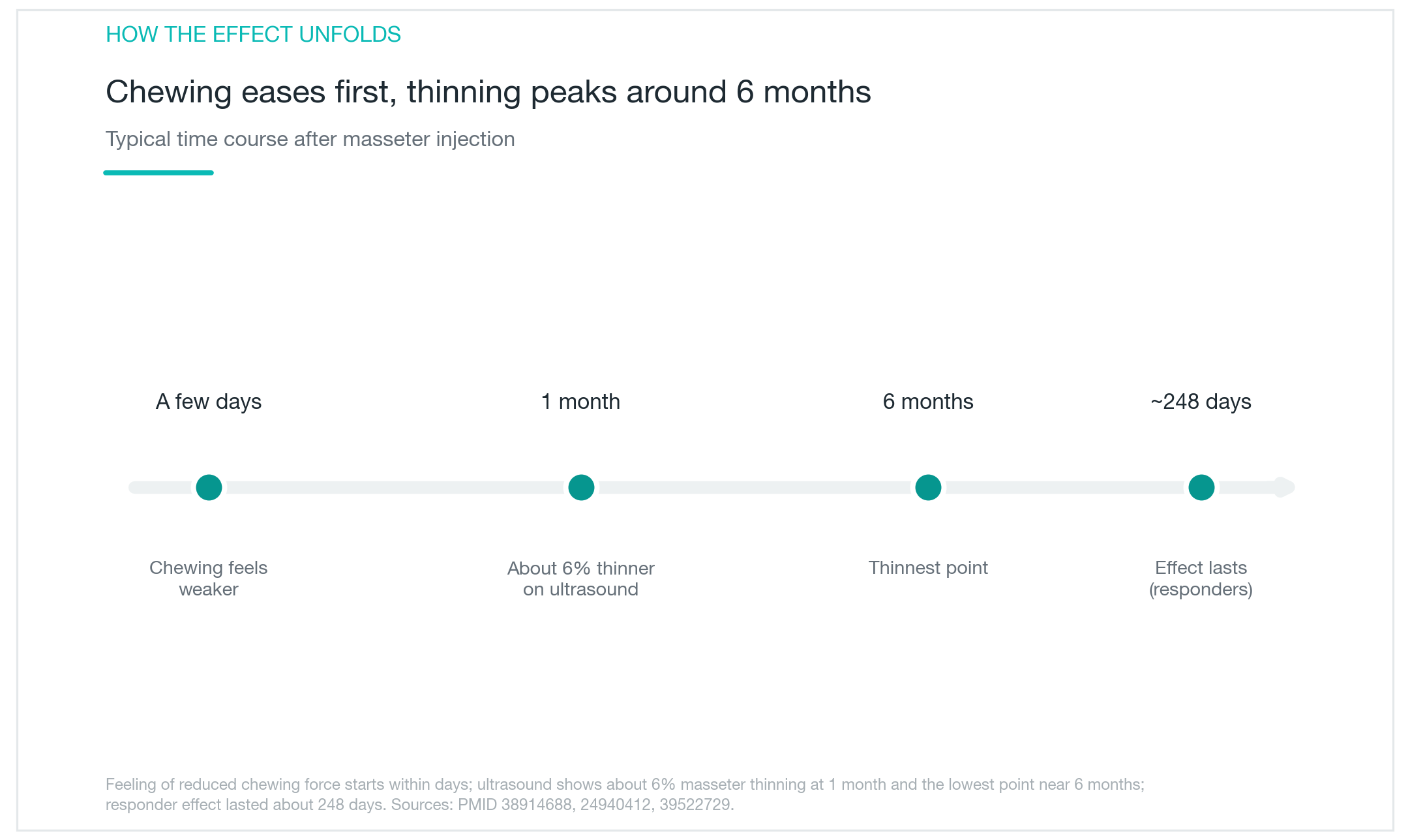Click the '1 month' label
1410x840 pixels.
point(580,402)
